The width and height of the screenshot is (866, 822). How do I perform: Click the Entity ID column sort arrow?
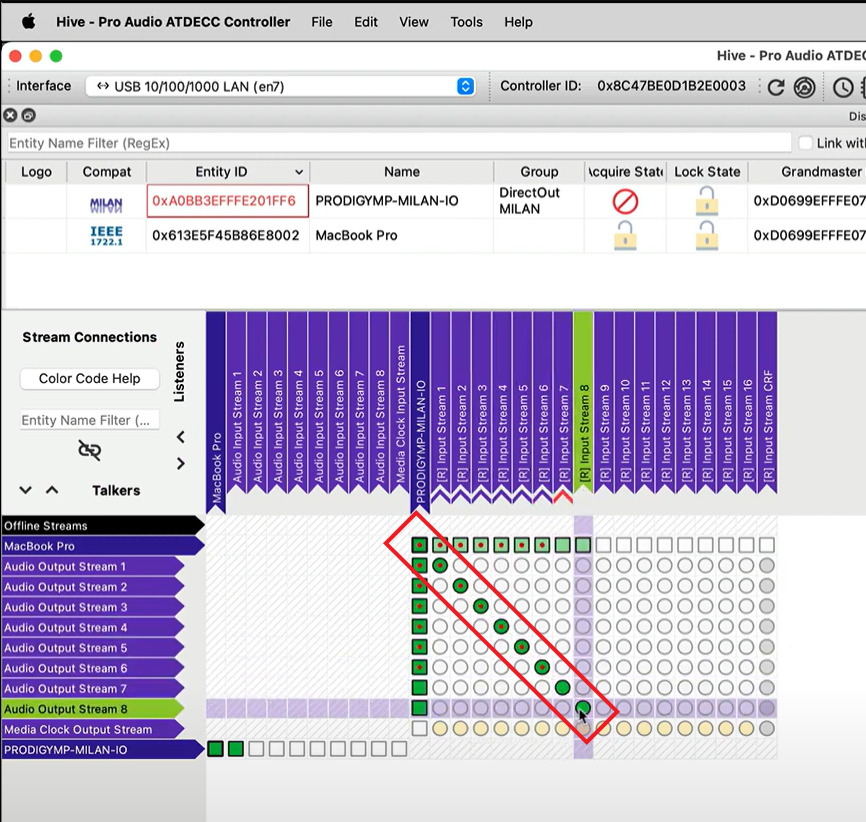[299, 172]
